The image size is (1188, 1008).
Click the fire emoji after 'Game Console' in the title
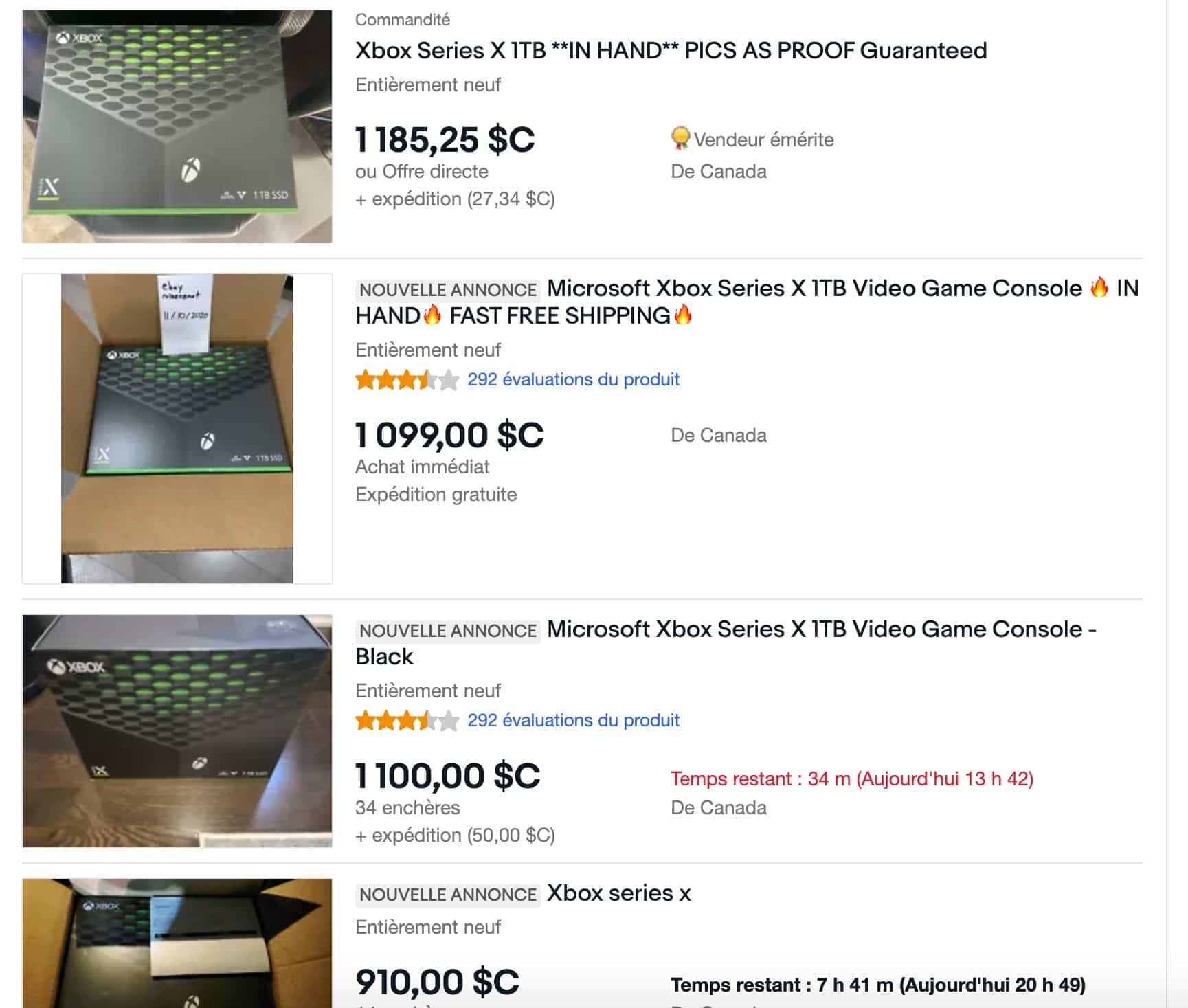[1099, 287]
